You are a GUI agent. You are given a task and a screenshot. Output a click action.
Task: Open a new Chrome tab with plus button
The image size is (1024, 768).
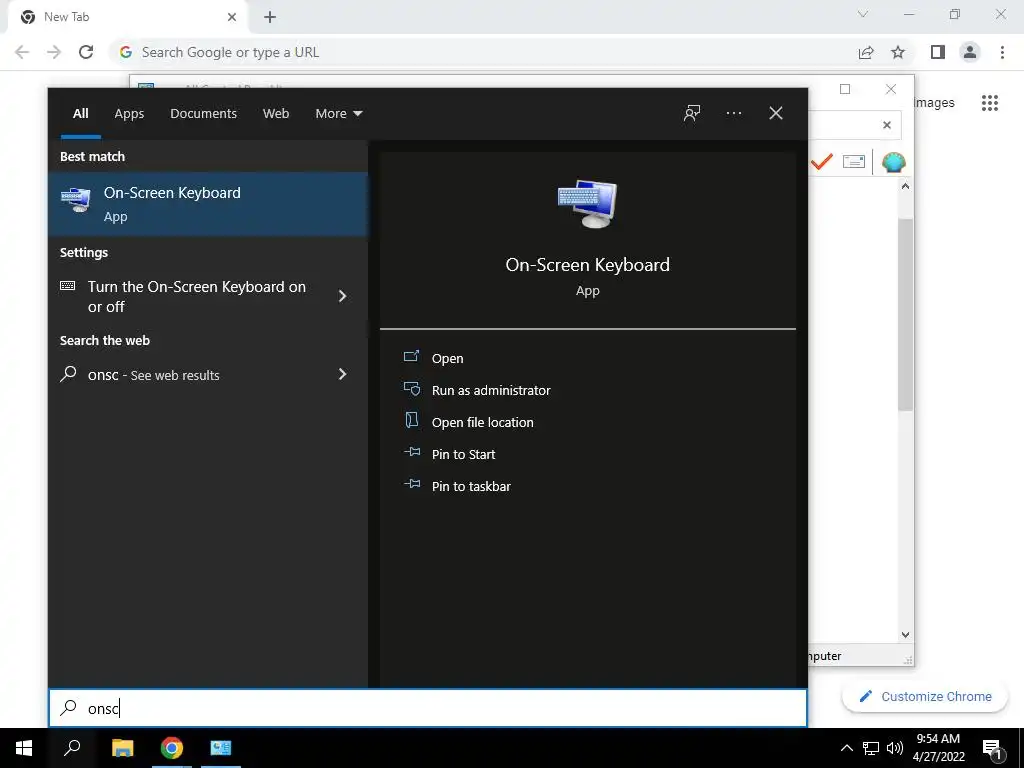tap(270, 17)
